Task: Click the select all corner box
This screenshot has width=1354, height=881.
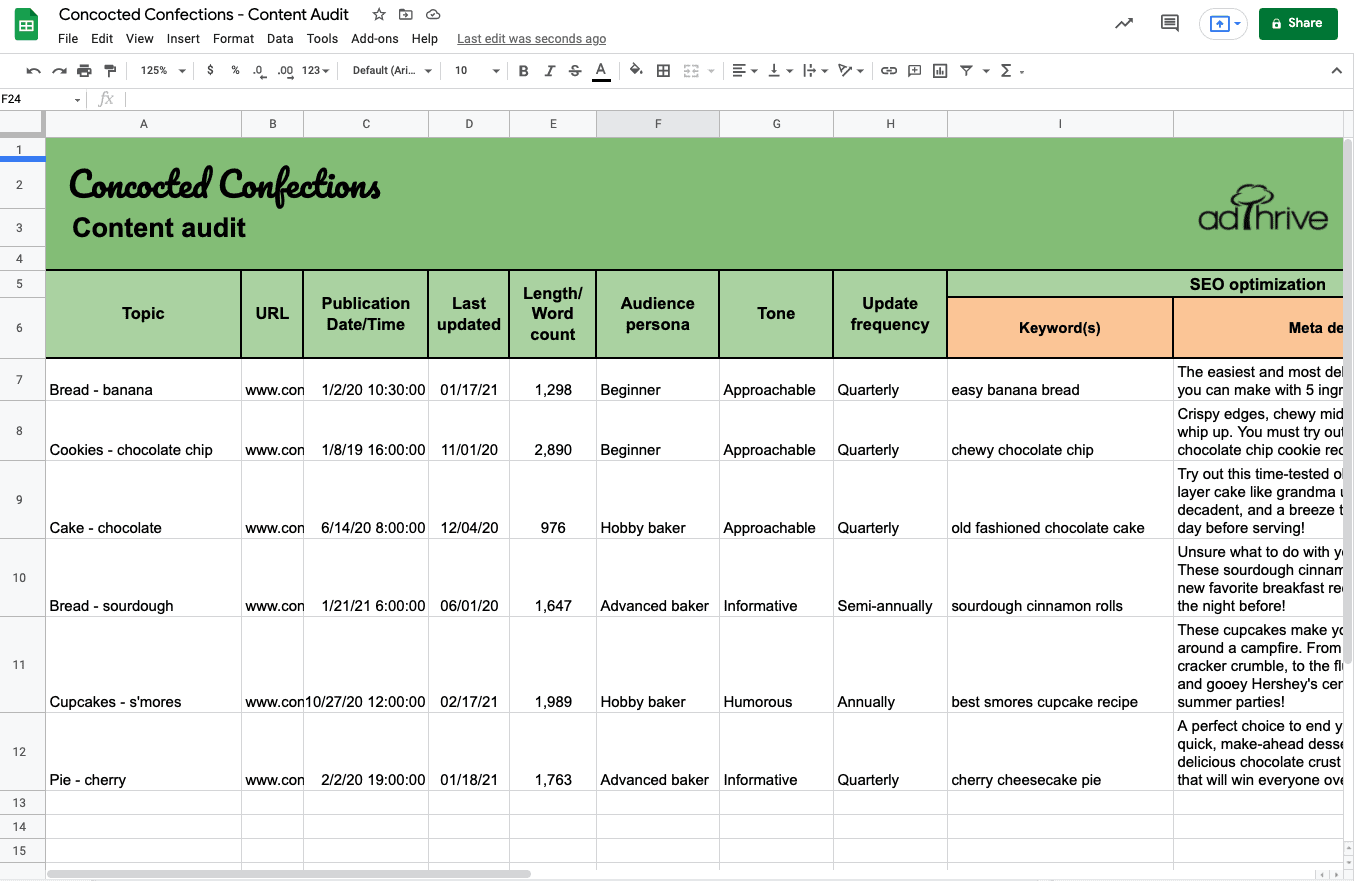Action: [x=22, y=124]
